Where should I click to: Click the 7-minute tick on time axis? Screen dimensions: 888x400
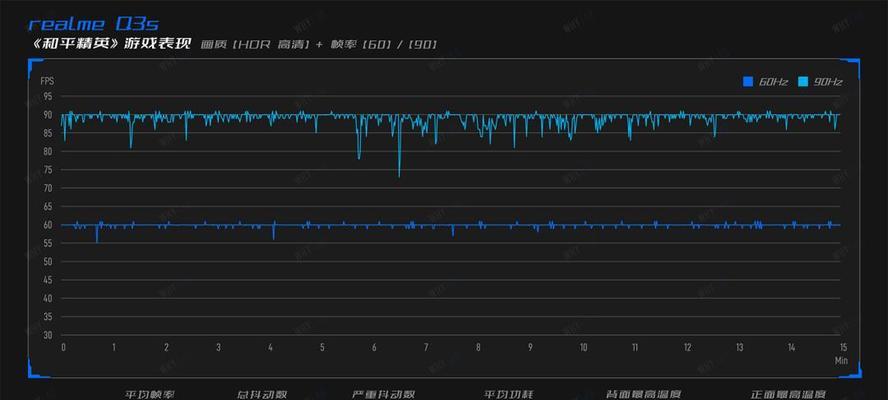426,348
